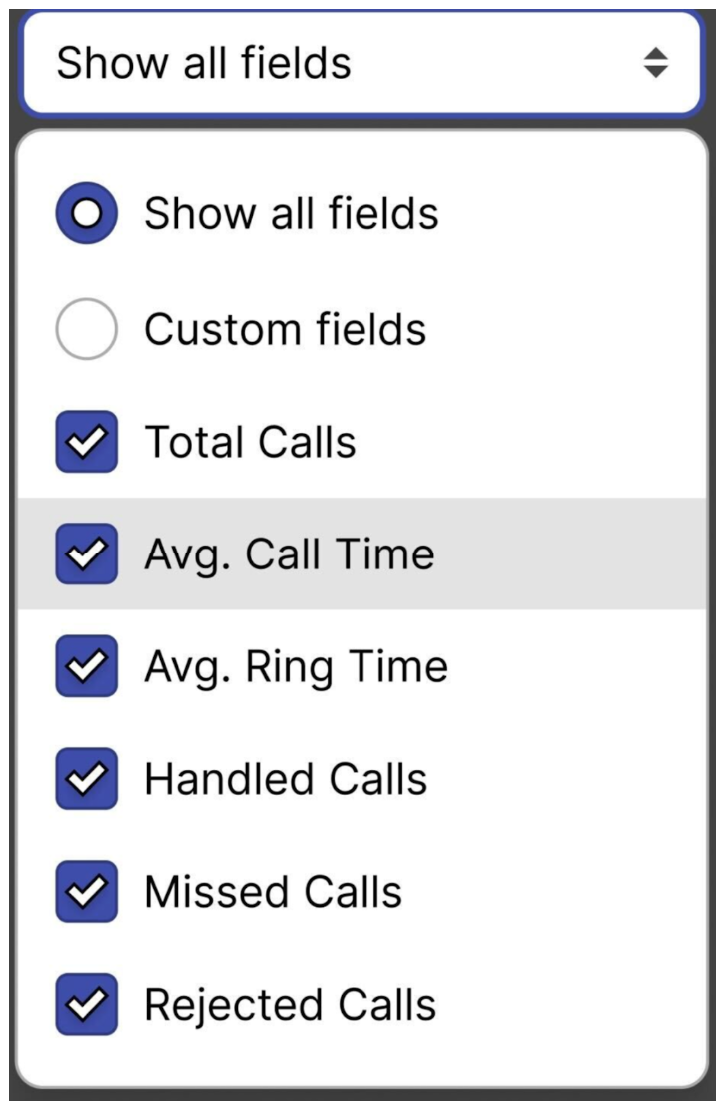Image resolution: width=722 pixels, height=1110 pixels.
Task: Click the "Missed Calls" text label
Action: pos(273,892)
